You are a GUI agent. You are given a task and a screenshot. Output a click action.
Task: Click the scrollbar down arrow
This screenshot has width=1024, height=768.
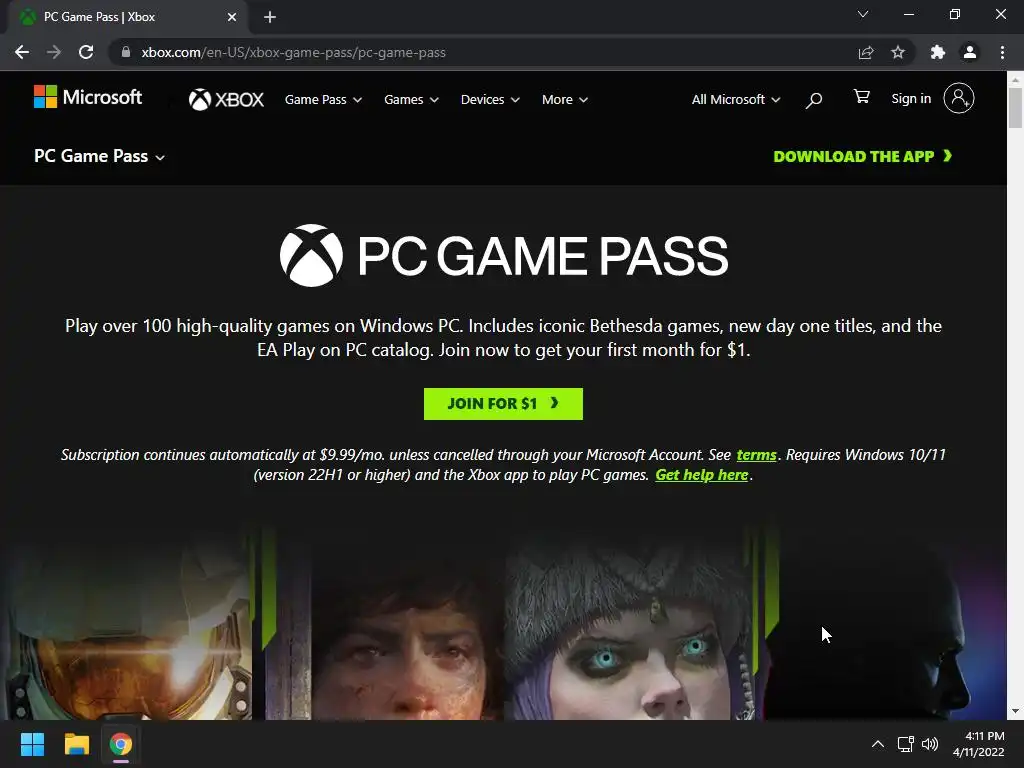pos(1016,711)
